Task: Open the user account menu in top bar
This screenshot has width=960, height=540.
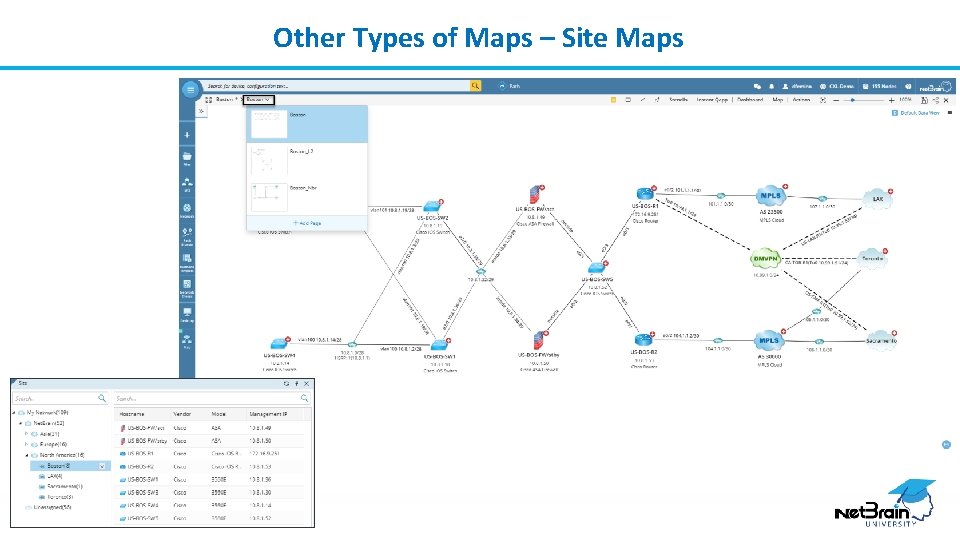Action: click(x=797, y=86)
